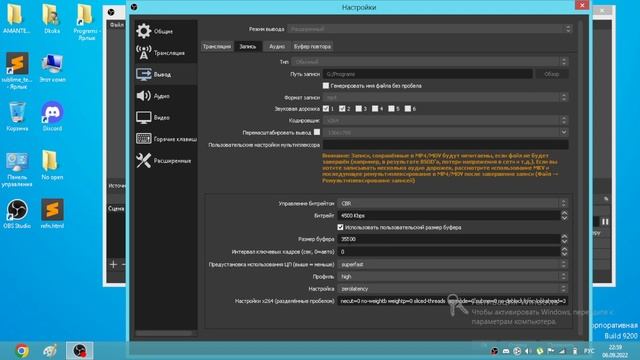Switch to the Трансляция tab
Viewport: 640px width, 360px height.
(217, 47)
